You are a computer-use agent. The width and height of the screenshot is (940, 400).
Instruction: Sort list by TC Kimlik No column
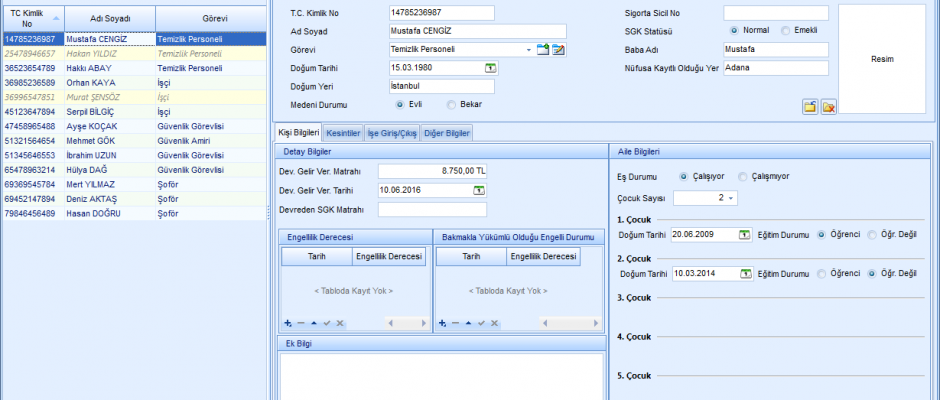(x=32, y=18)
